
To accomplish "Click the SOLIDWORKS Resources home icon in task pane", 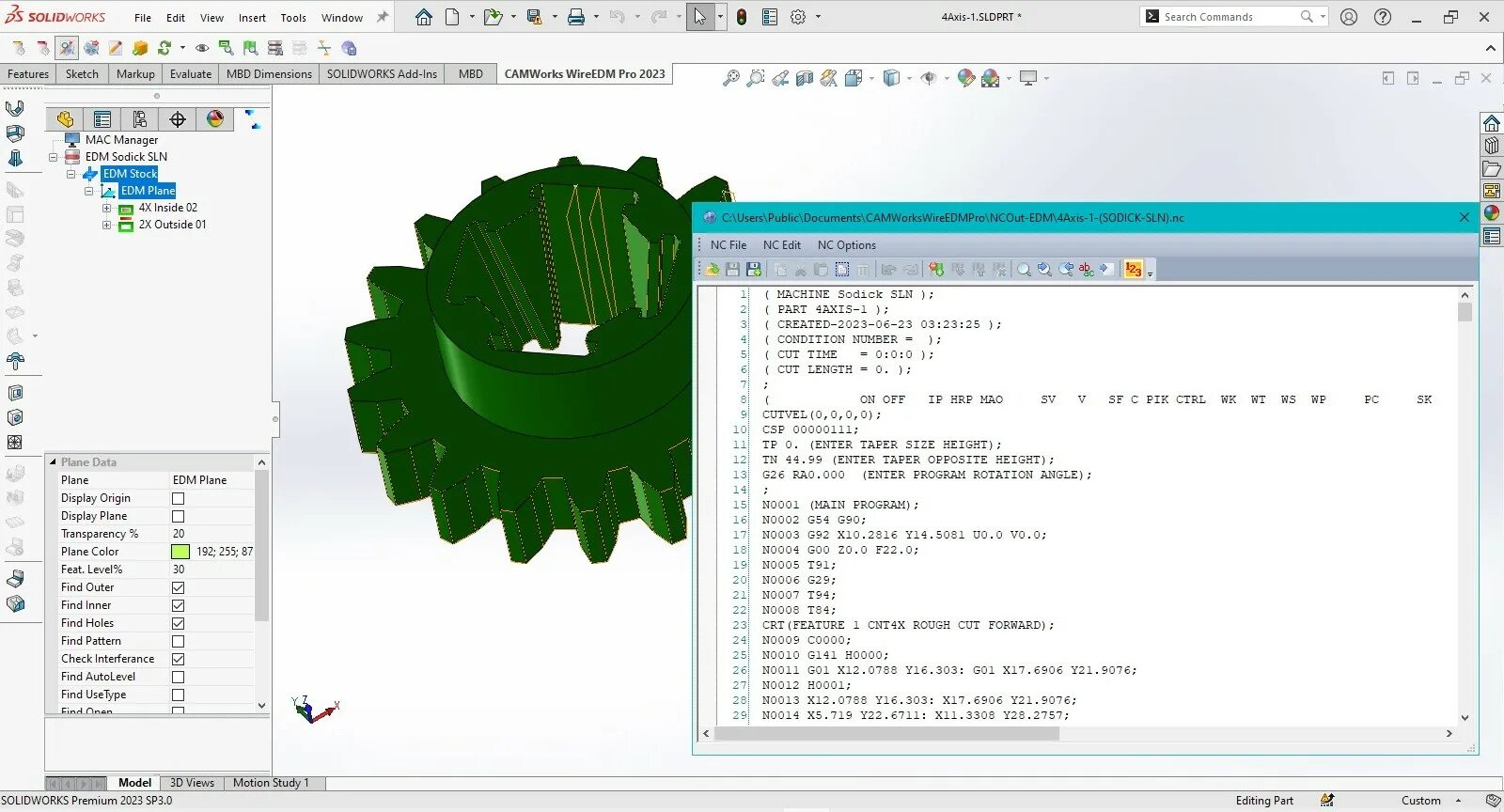I will point(1492,123).
